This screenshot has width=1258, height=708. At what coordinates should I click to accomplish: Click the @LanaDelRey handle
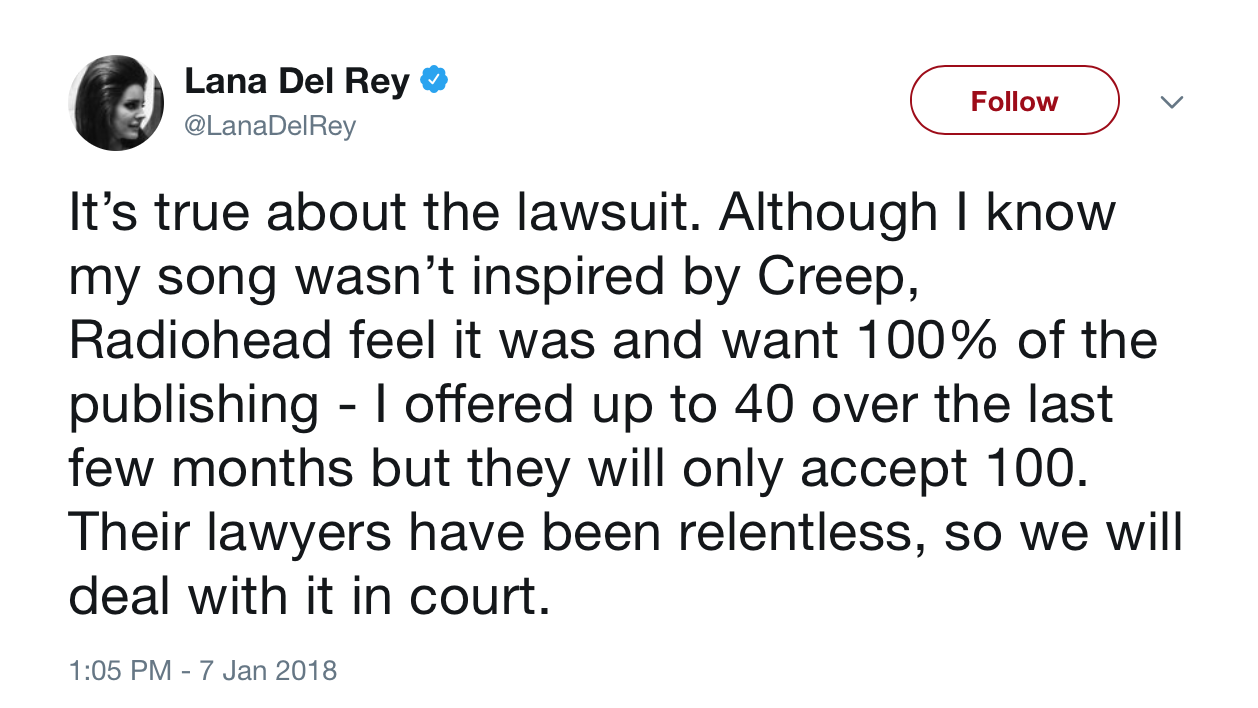pyautogui.click(x=270, y=127)
